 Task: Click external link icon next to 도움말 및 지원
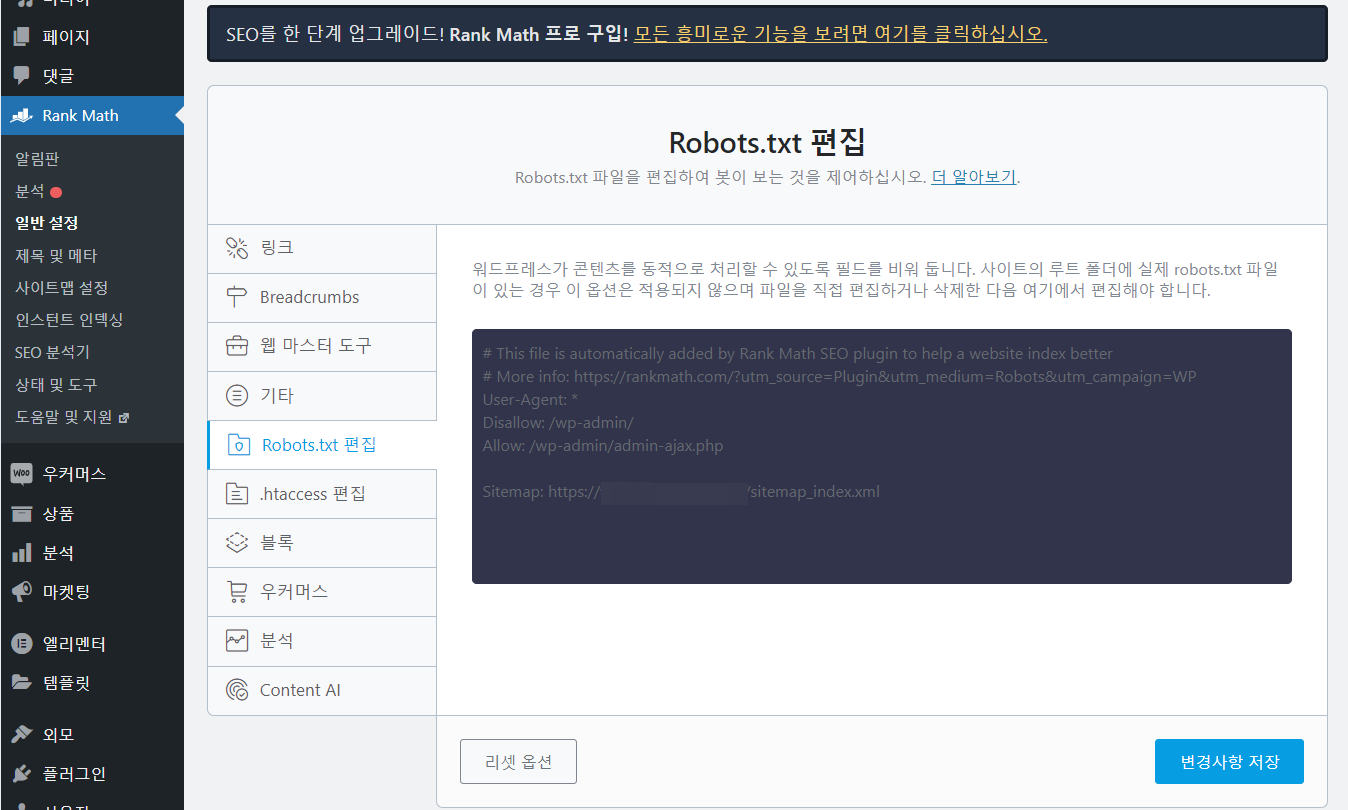point(124,418)
